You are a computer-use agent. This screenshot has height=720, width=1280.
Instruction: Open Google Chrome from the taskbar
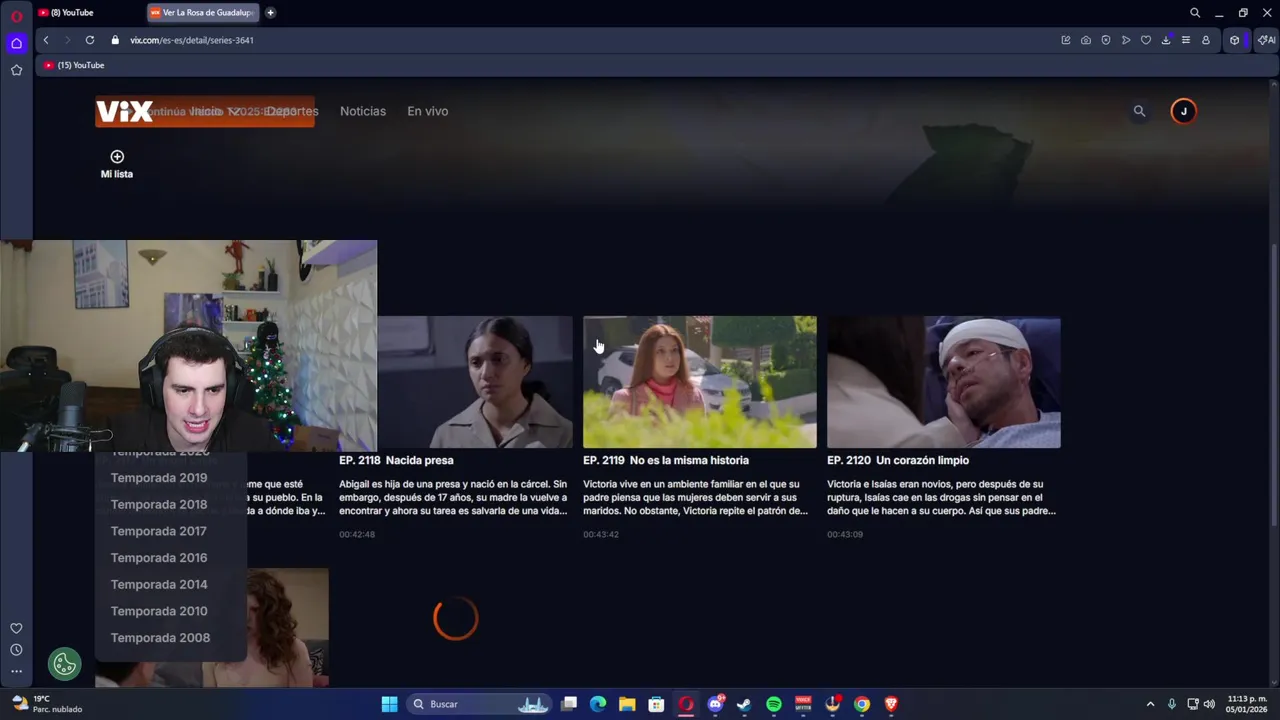(x=862, y=704)
